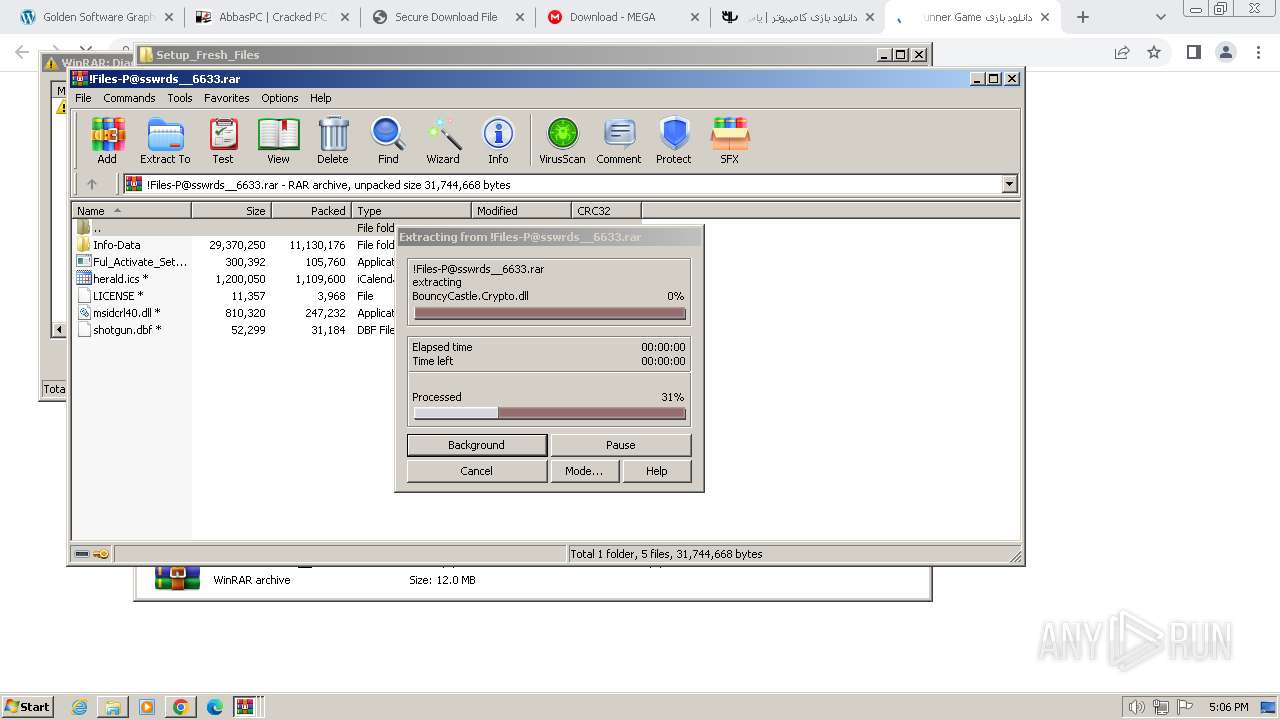
Task: Click the Extract To toolbar icon
Action: coord(165,141)
